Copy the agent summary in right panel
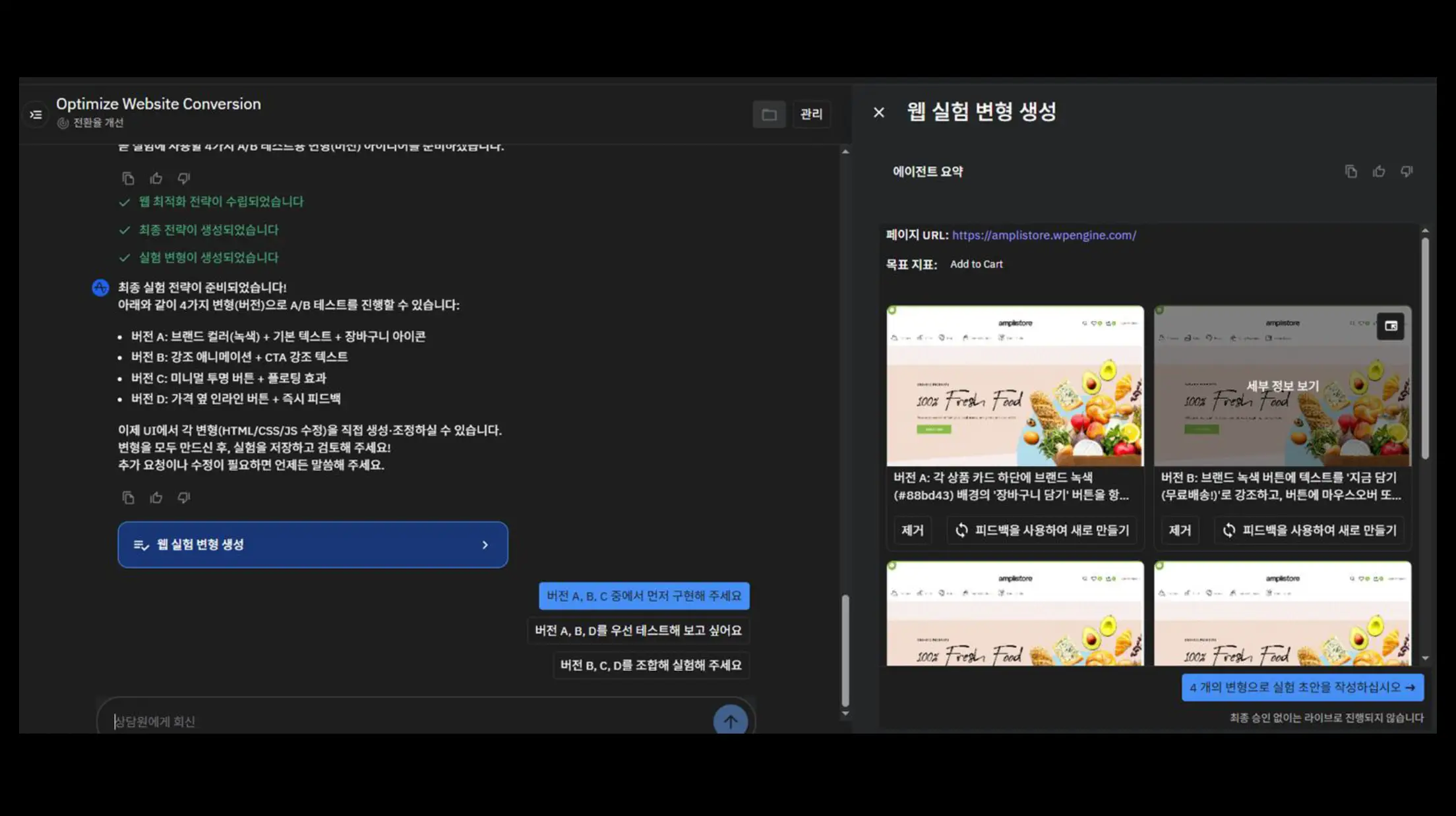Viewport: 1456px width, 816px height. [x=1350, y=172]
